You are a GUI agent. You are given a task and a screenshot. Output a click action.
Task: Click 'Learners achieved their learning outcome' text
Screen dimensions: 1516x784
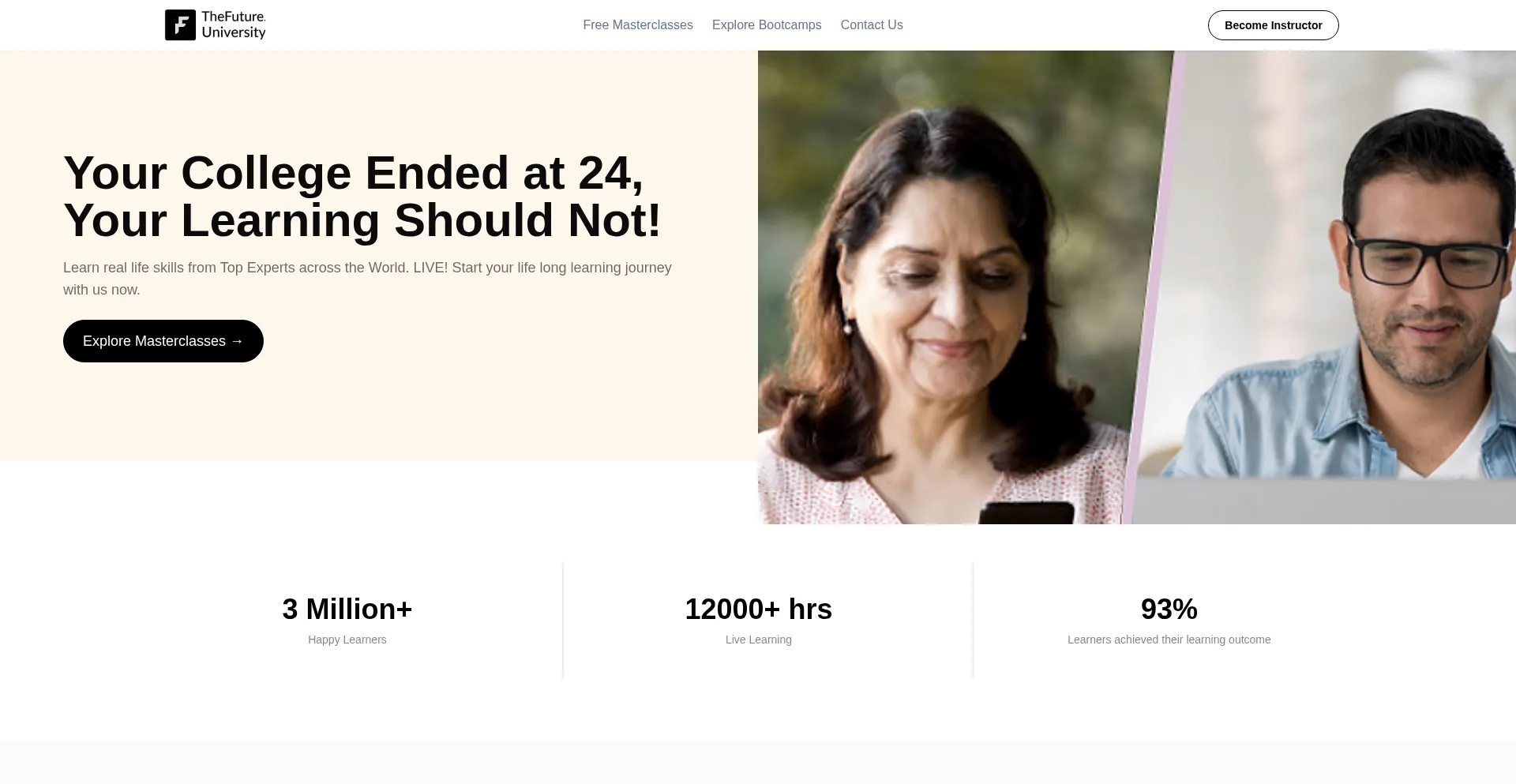point(1169,640)
